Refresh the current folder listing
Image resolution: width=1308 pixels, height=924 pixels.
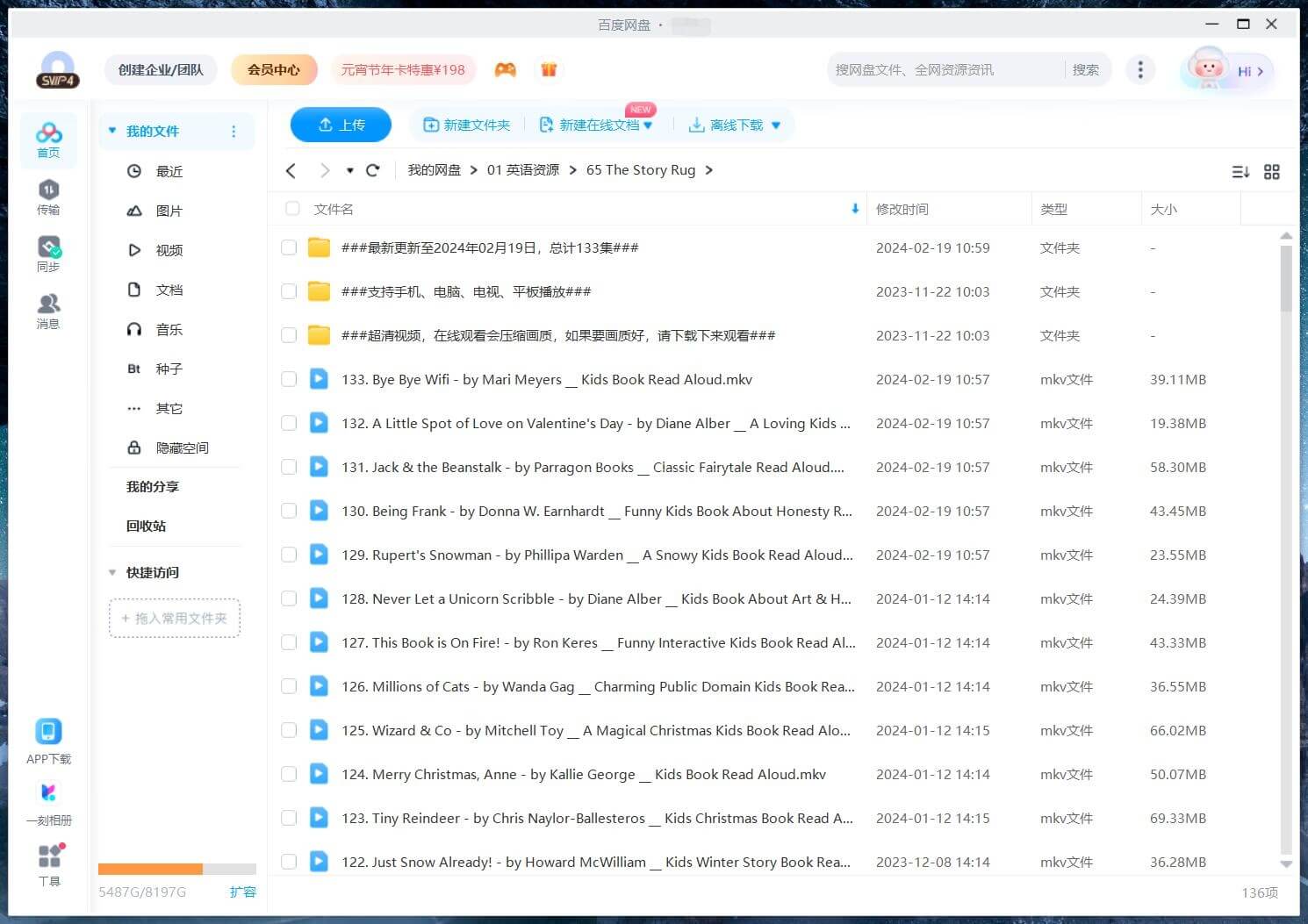point(373,170)
